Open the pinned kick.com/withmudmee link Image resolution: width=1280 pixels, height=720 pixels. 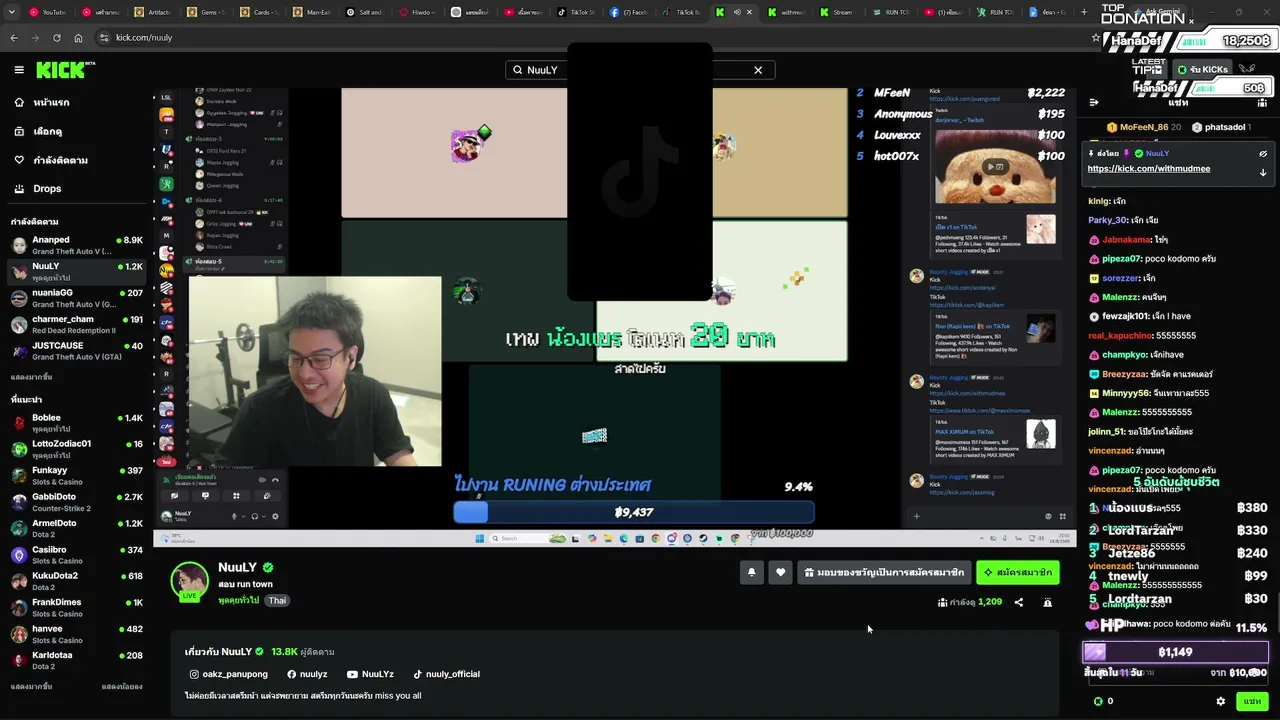click(1148, 169)
